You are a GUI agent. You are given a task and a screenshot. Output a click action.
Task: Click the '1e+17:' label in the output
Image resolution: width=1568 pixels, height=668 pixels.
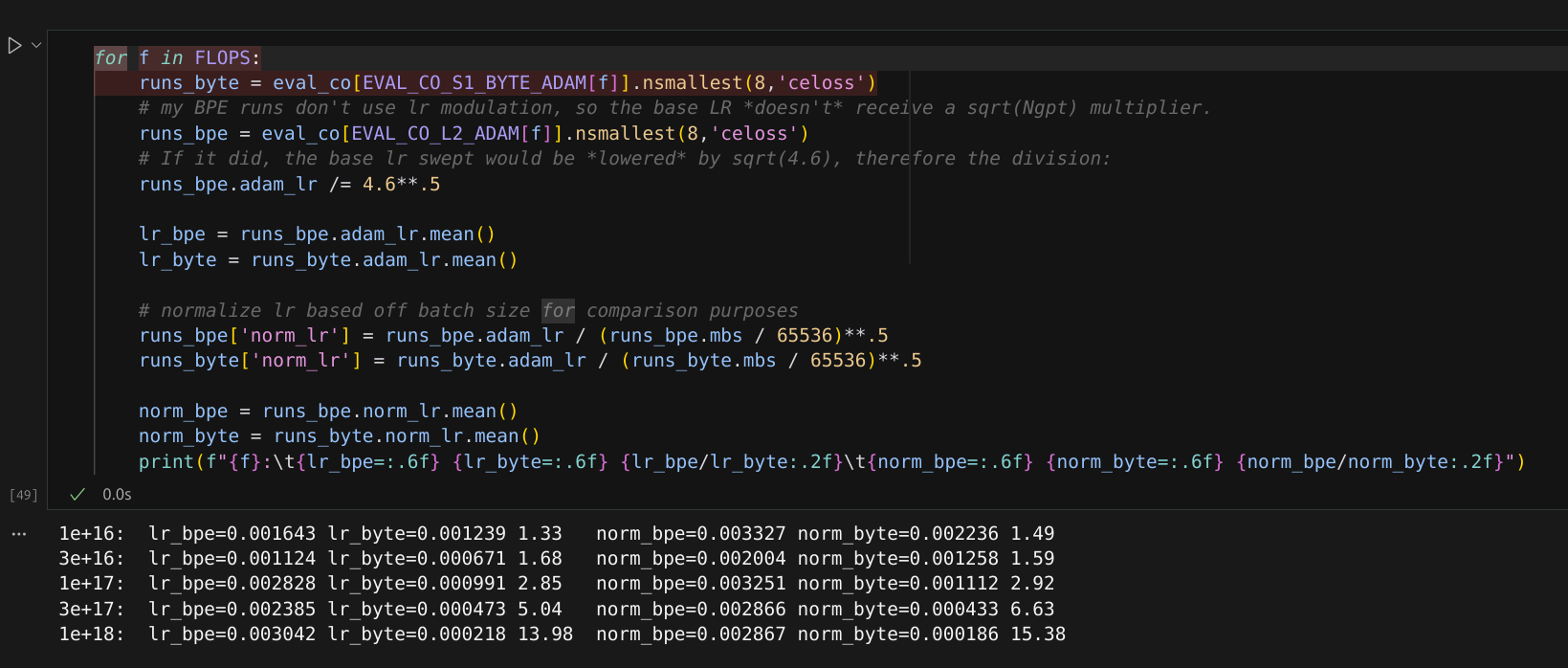(92, 584)
